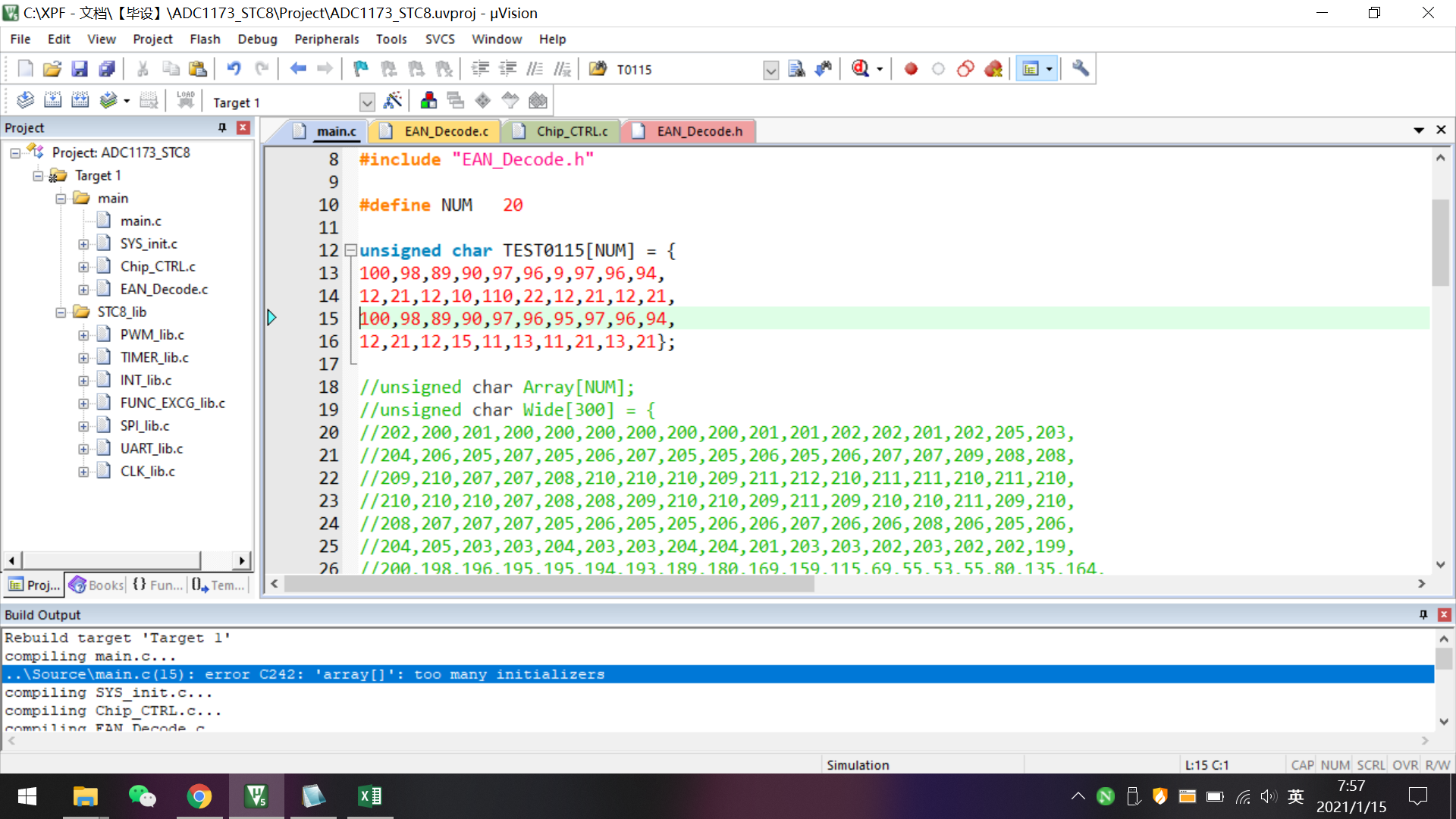Click the Open file icon
Screen dimensions: 1456x819
52,69
